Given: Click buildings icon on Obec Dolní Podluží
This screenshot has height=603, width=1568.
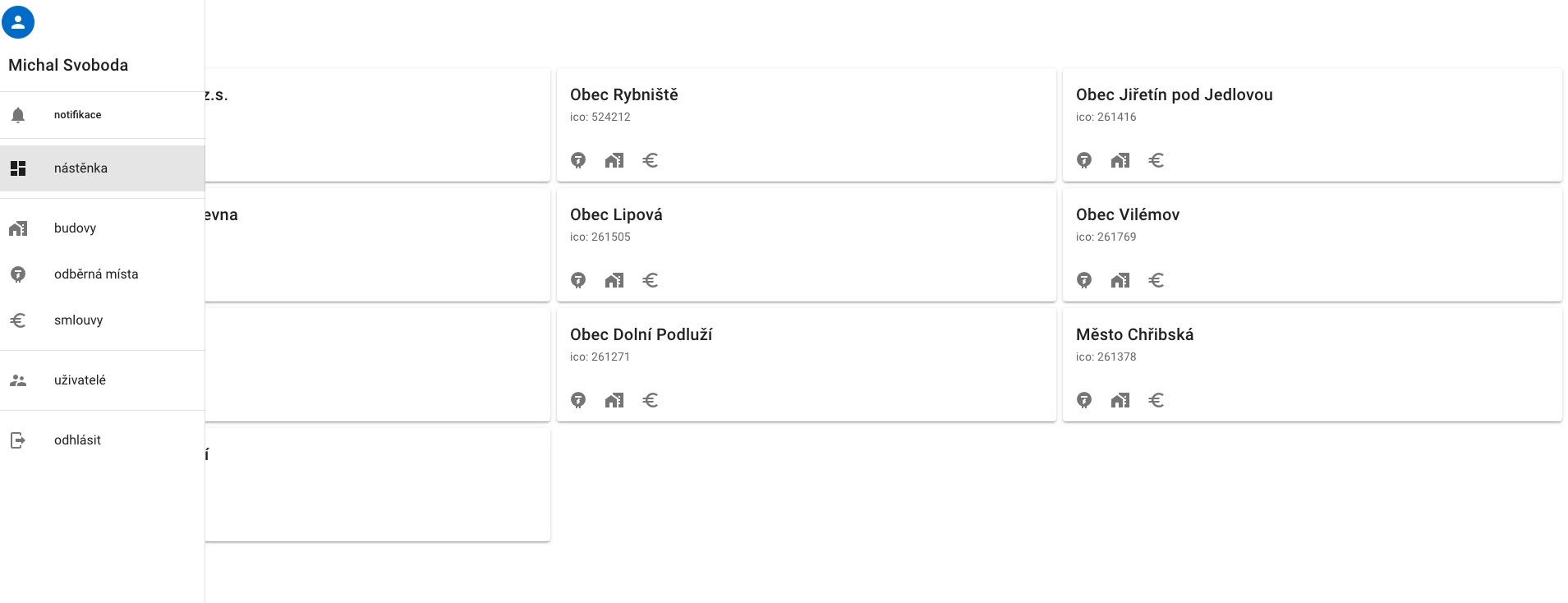Looking at the screenshot, I should (x=614, y=400).
